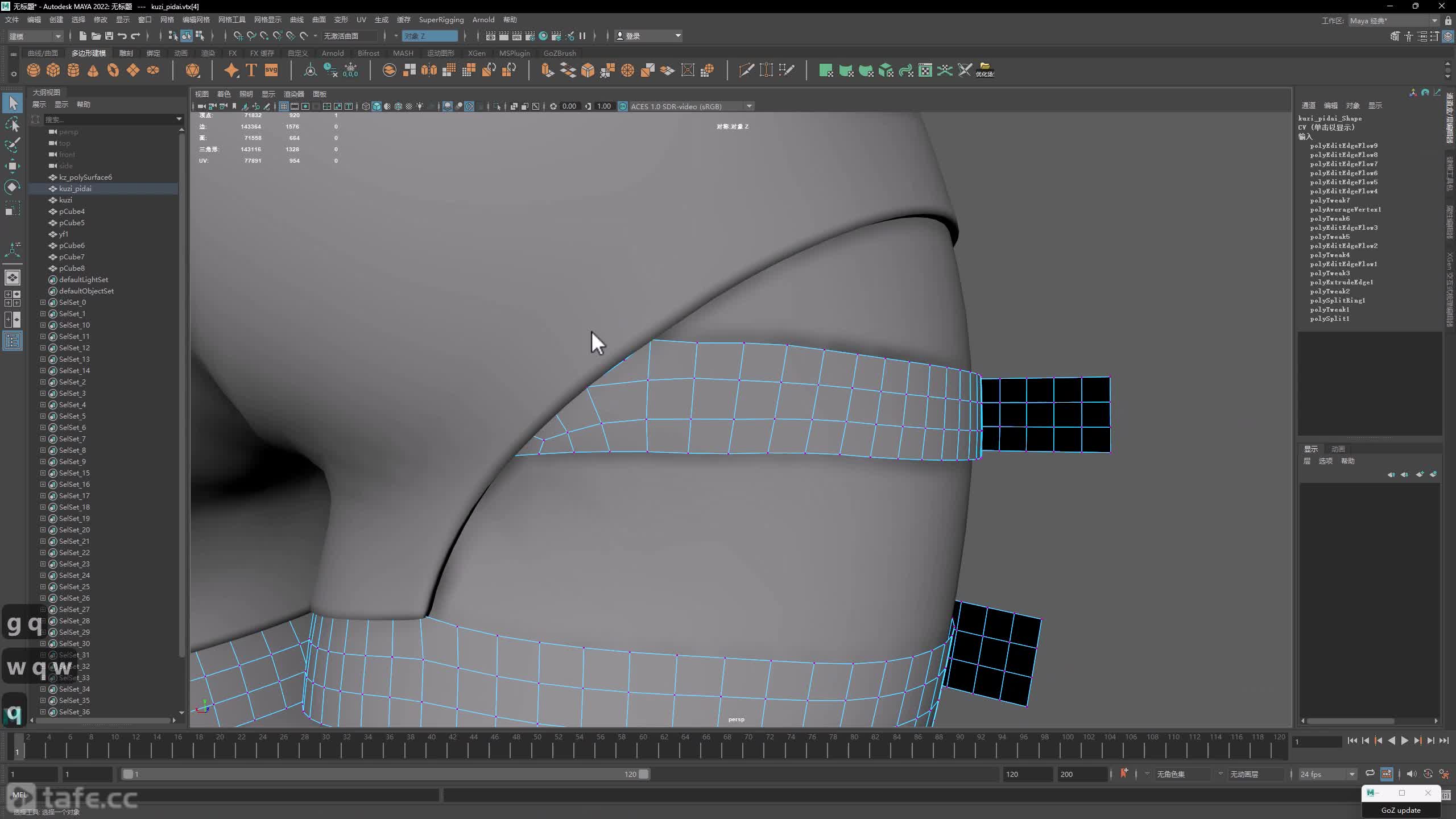Click the GoZ update button
Image resolution: width=1456 pixels, height=819 pixels.
1401,810
